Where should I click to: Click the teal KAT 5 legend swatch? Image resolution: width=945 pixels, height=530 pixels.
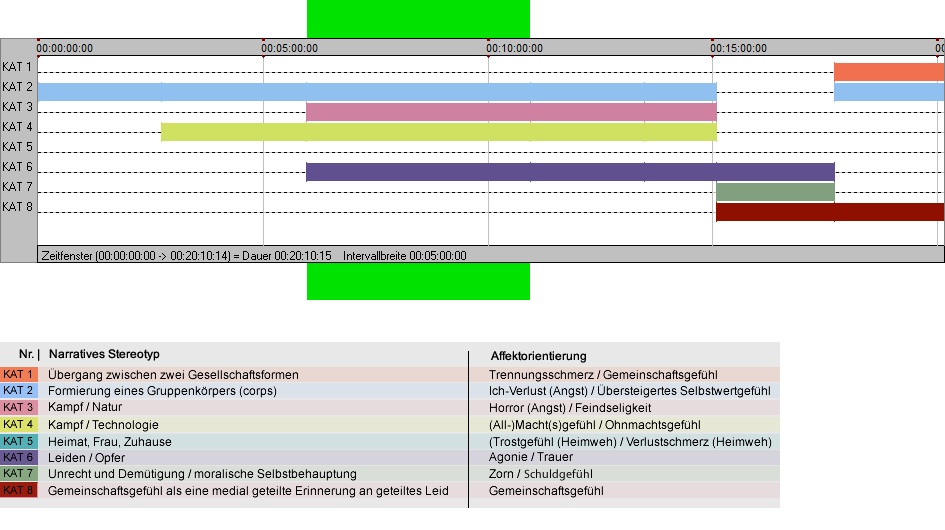[x=19, y=441]
